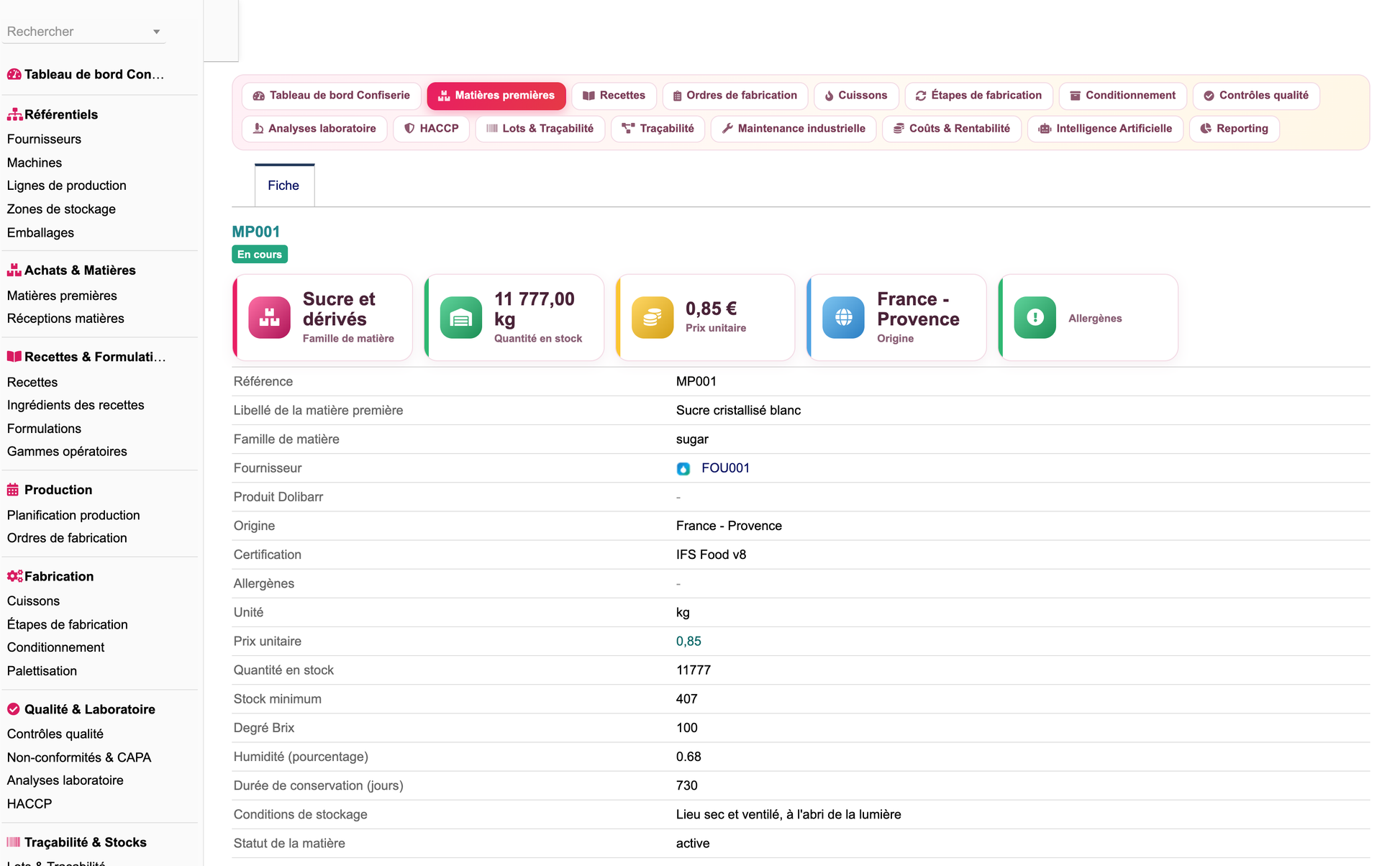Open Formulations in sidebar

44,429
